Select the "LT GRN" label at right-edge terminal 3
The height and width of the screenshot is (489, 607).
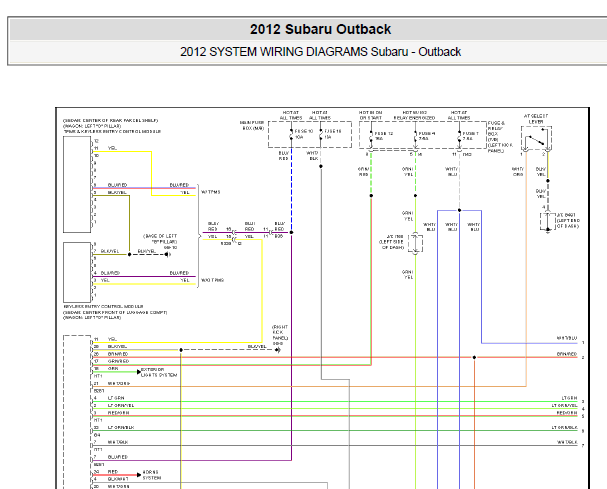[569, 398]
